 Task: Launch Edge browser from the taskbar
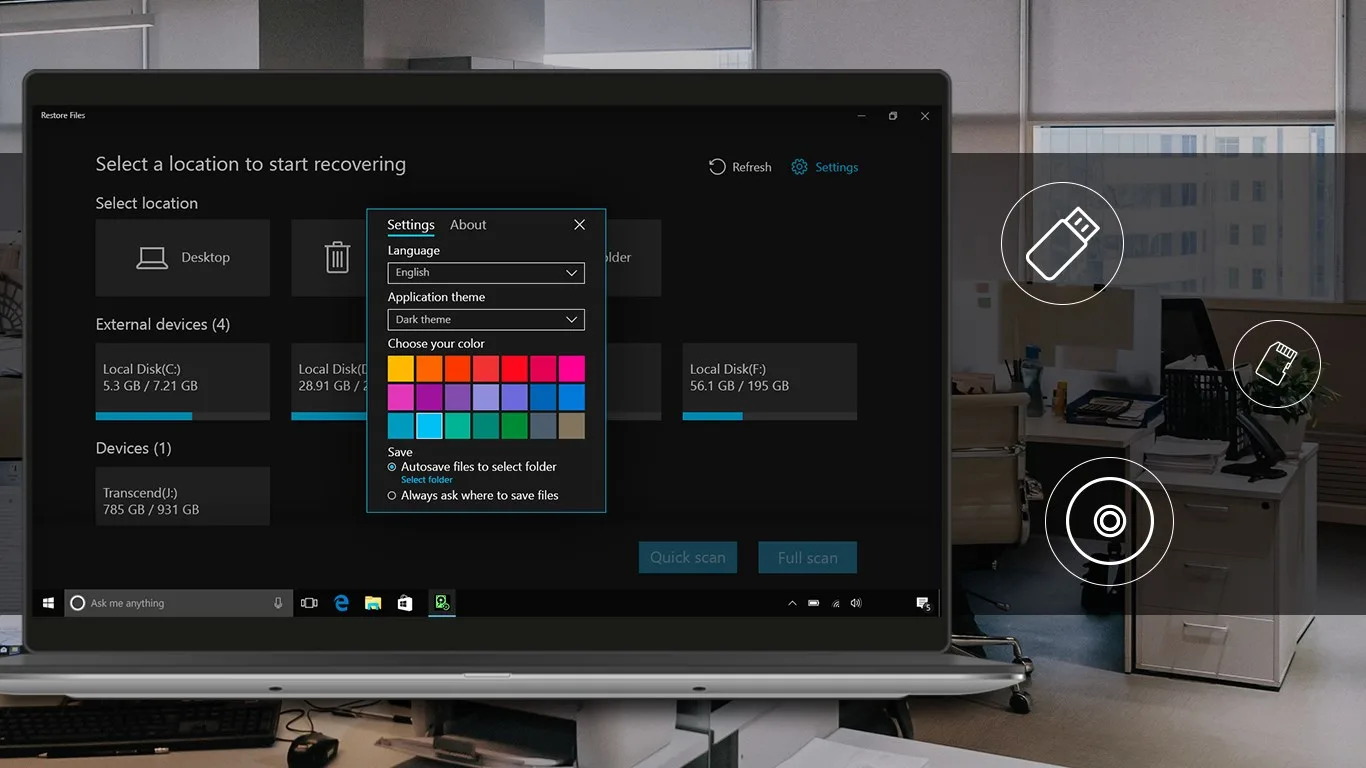341,603
